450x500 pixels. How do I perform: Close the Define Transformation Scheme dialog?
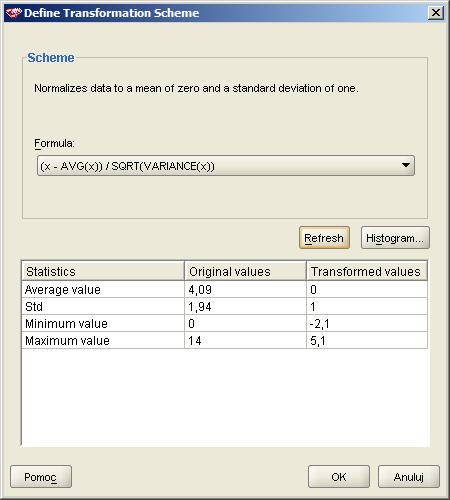pyautogui.click(x=435, y=13)
